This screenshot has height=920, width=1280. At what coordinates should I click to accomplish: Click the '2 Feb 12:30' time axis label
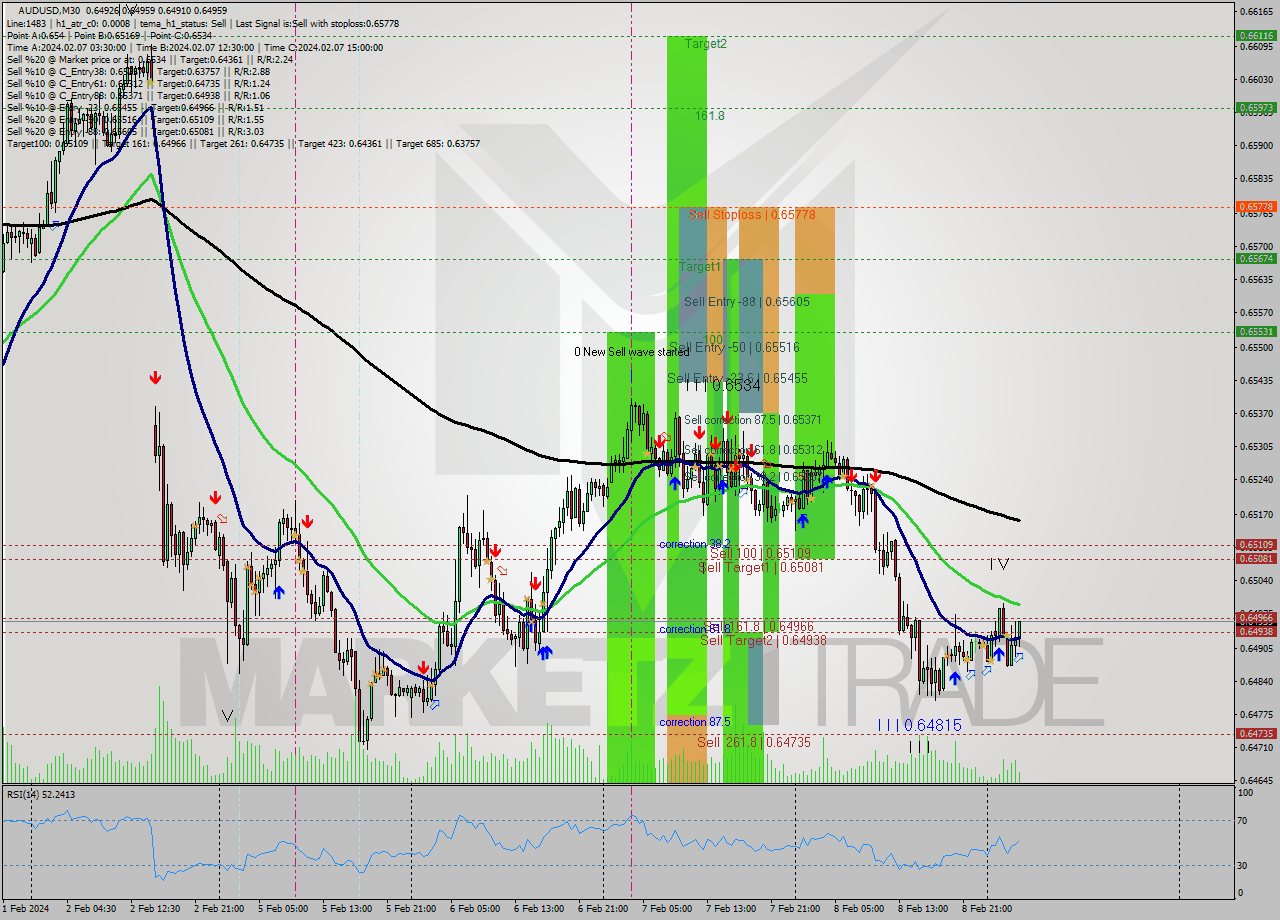[x=154, y=909]
